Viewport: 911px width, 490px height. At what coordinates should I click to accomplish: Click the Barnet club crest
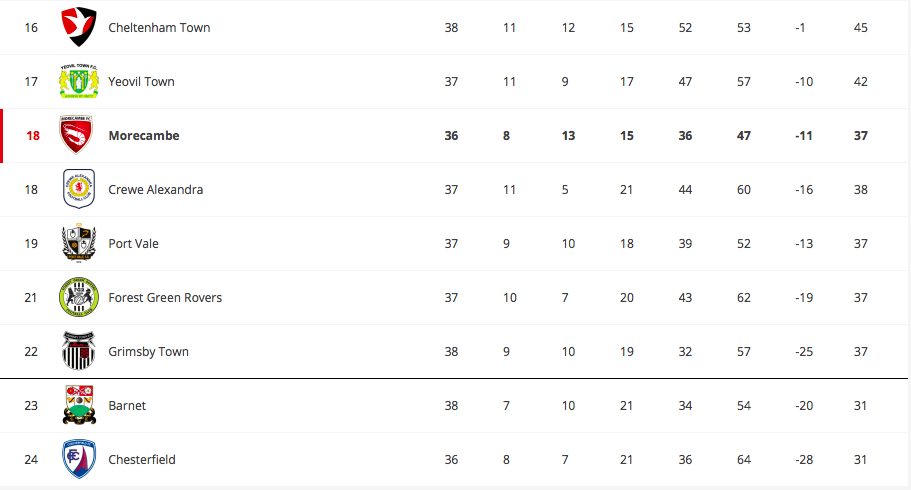point(78,405)
